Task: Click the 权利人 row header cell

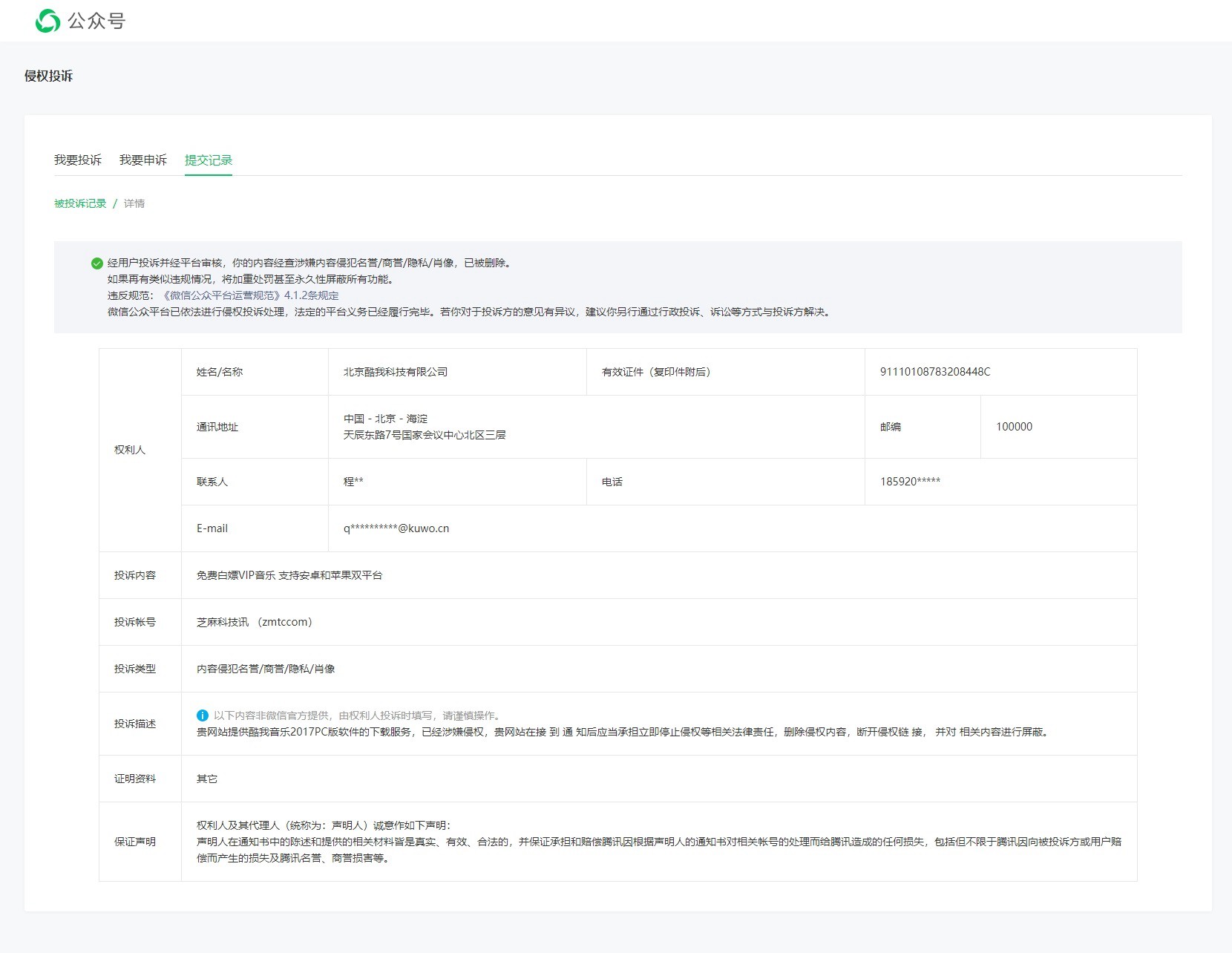Action: click(140, 451)
